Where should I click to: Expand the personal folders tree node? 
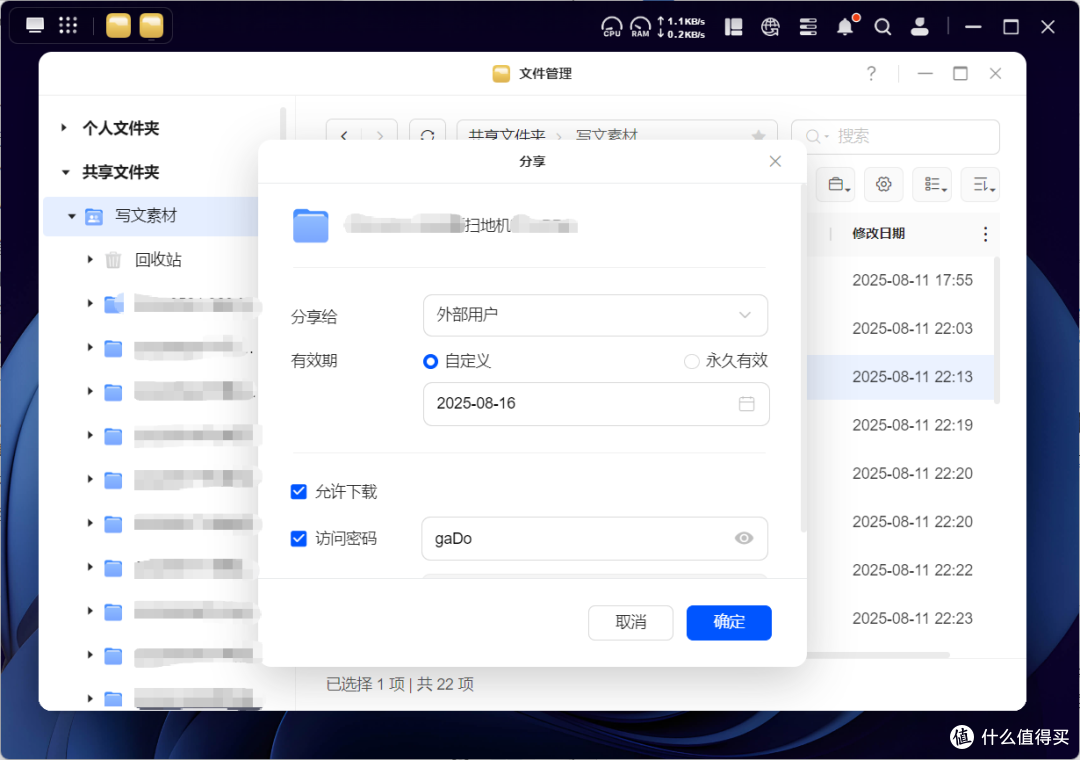click(x=63, y=127)
